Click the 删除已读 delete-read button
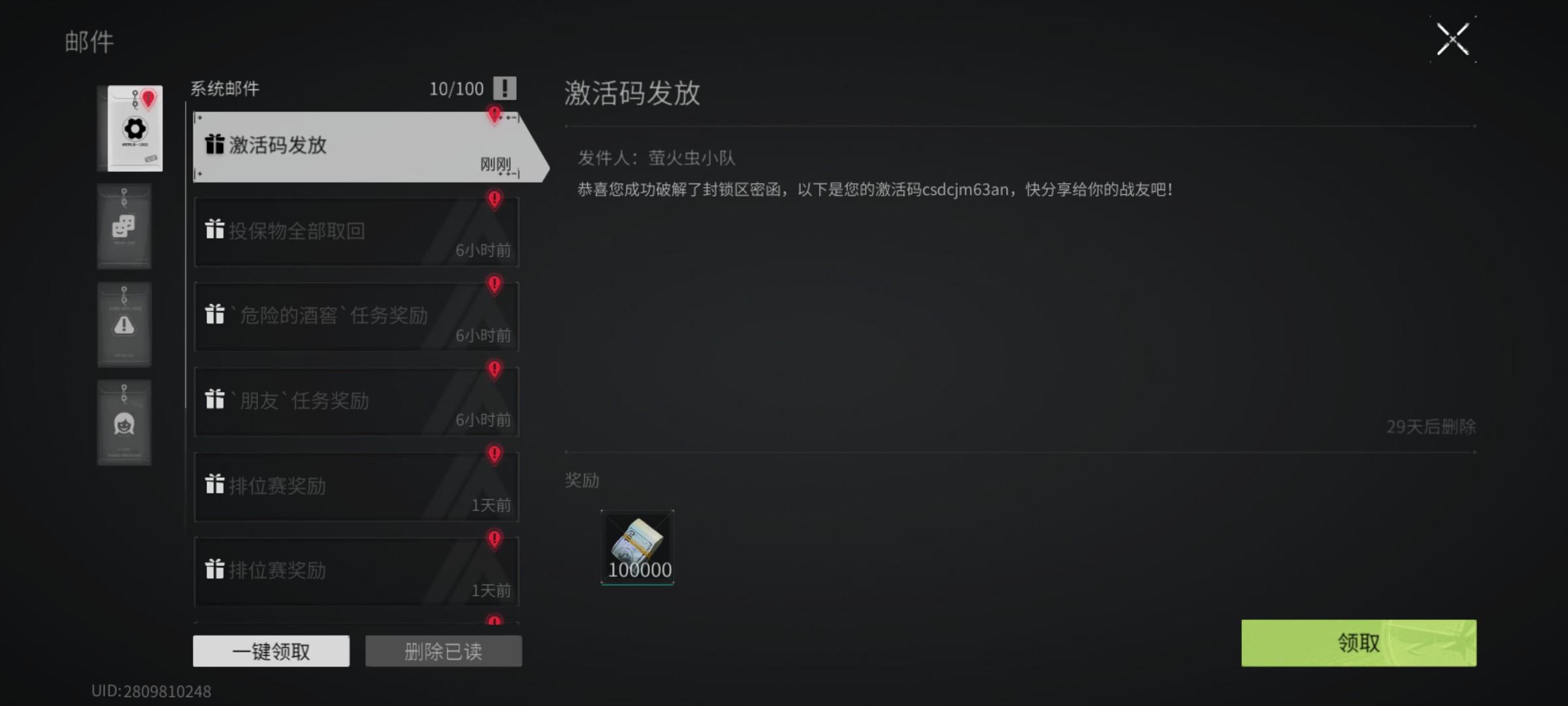The width and height of the screenshot is (1568, 706). (x=444, y=651)
